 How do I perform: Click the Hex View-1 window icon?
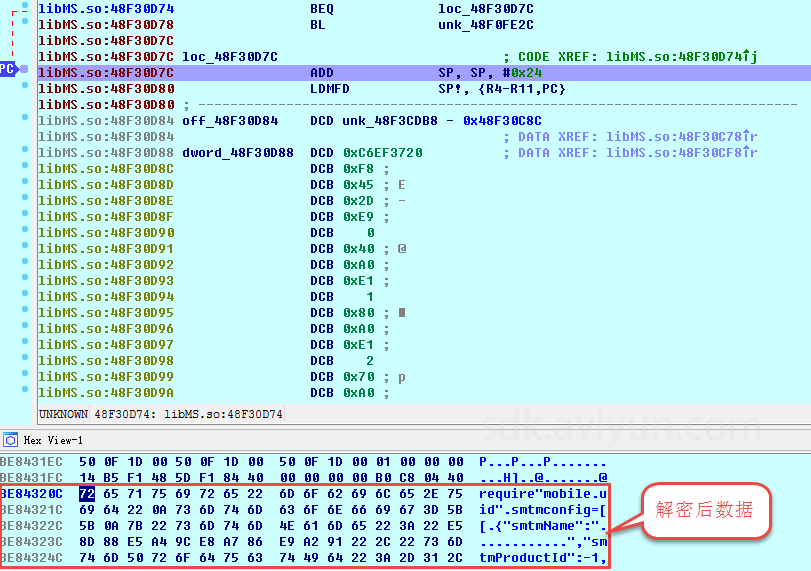10,440
